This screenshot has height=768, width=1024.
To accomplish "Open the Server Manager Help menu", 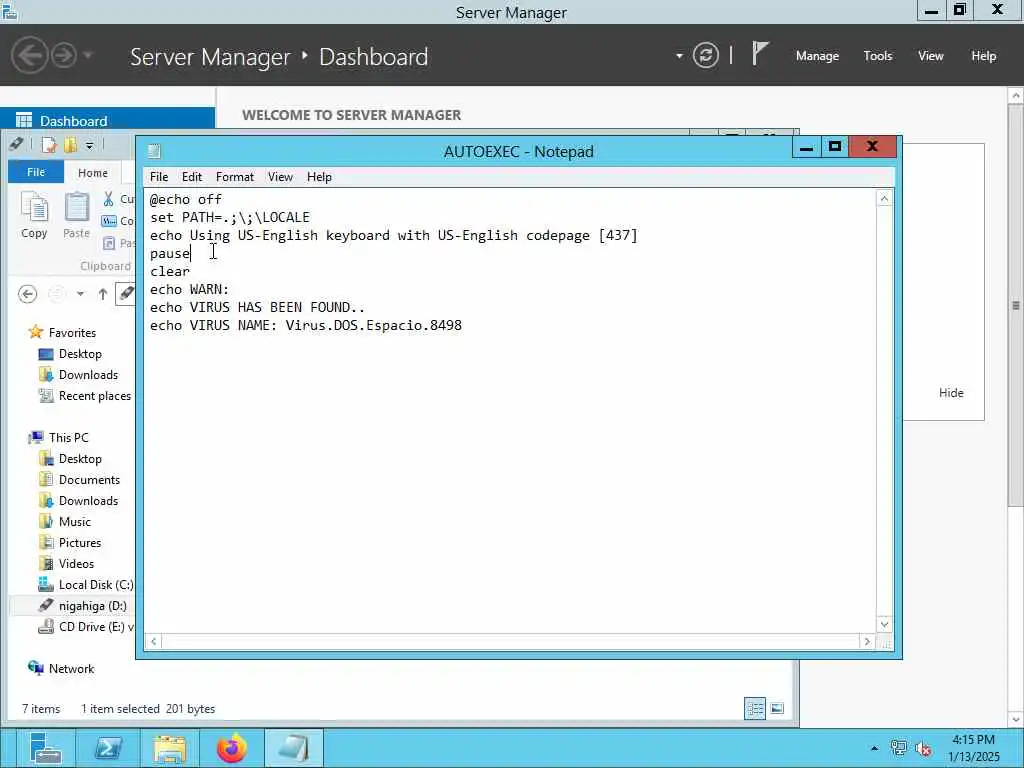I will [x=984, y=56].
